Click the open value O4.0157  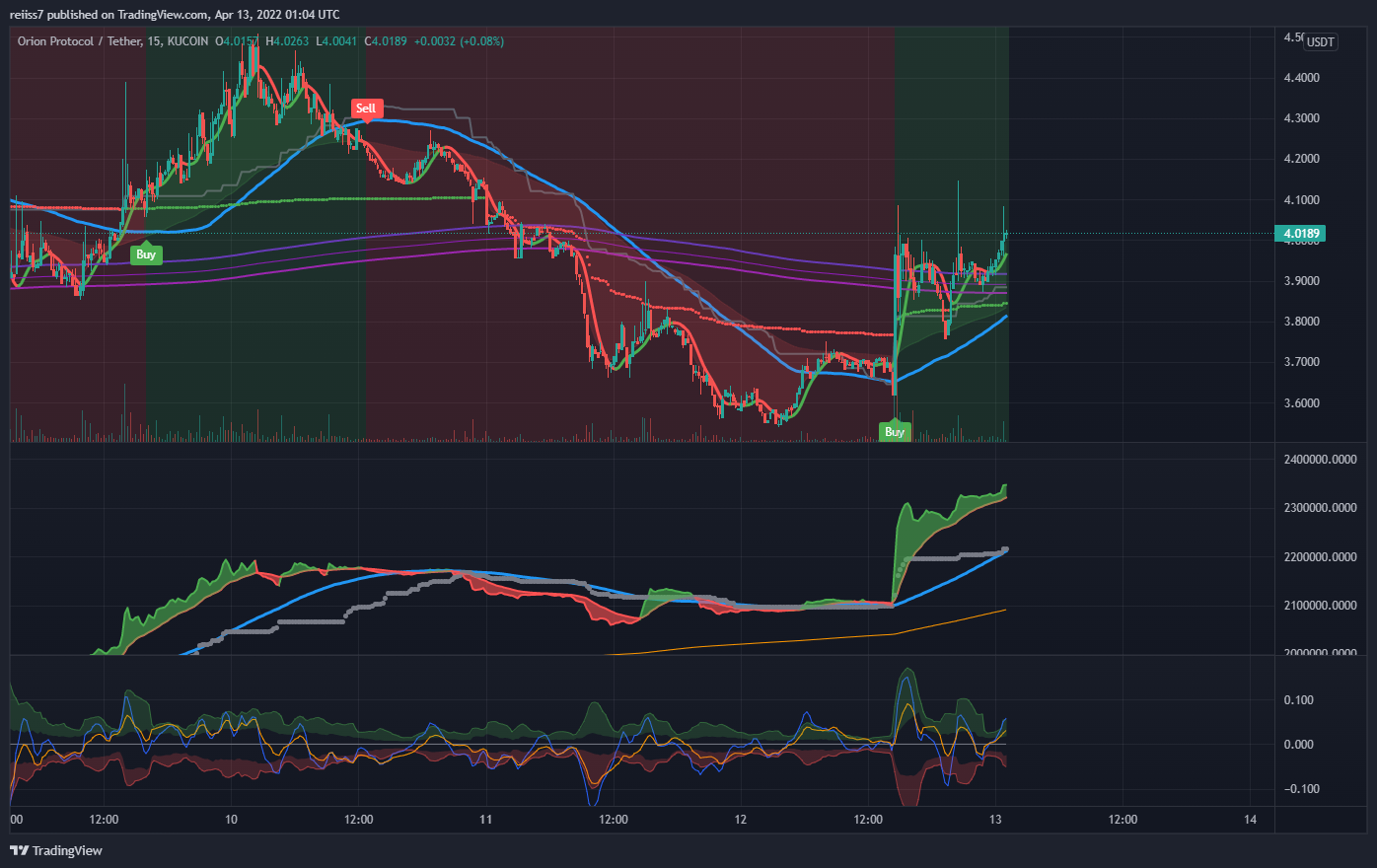pyautogui.click(x=238, y=41)
